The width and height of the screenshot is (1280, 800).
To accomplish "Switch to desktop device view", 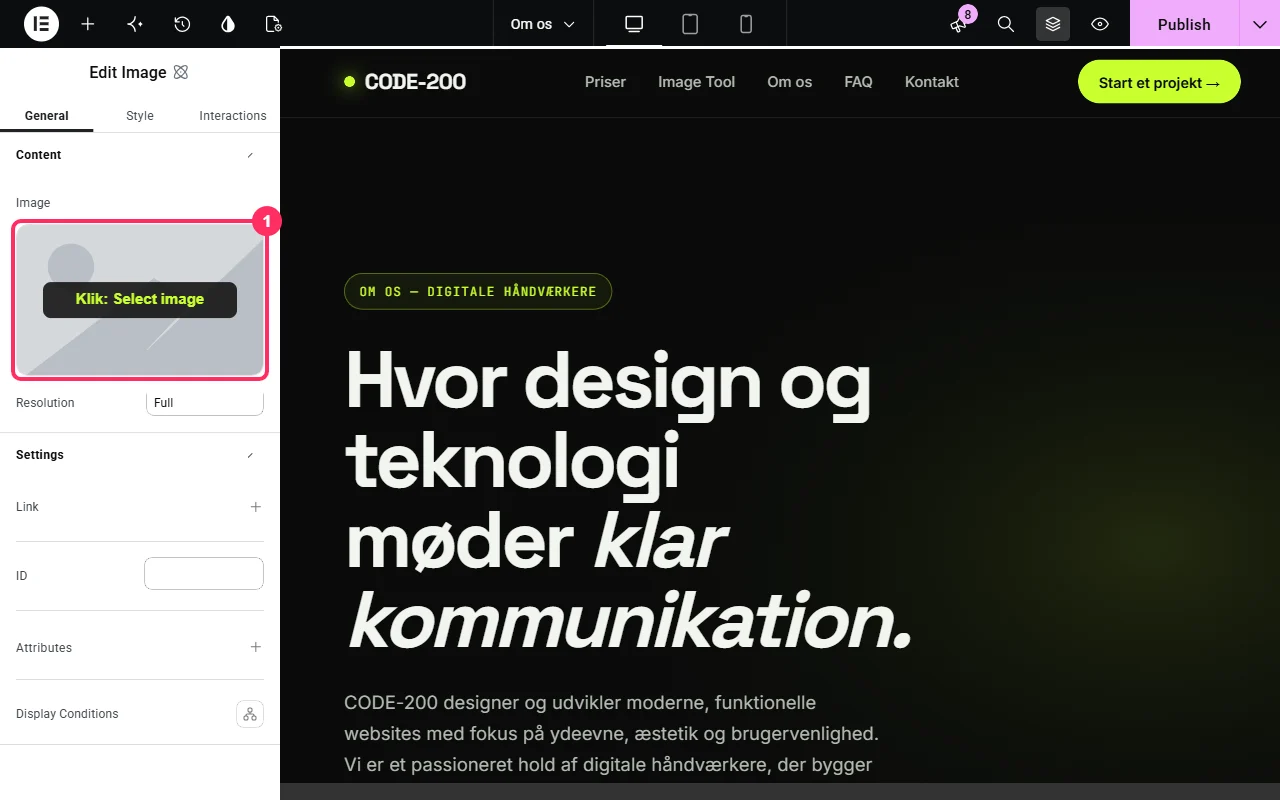I will pyautogui.click(x=634, y=24).
